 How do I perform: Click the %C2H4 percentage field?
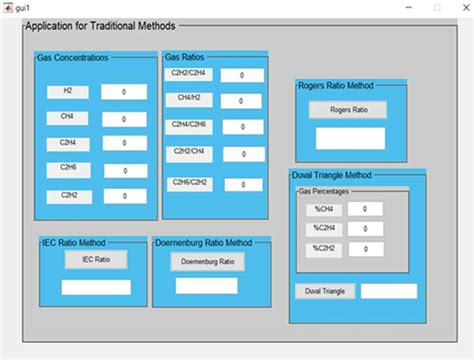366,229
